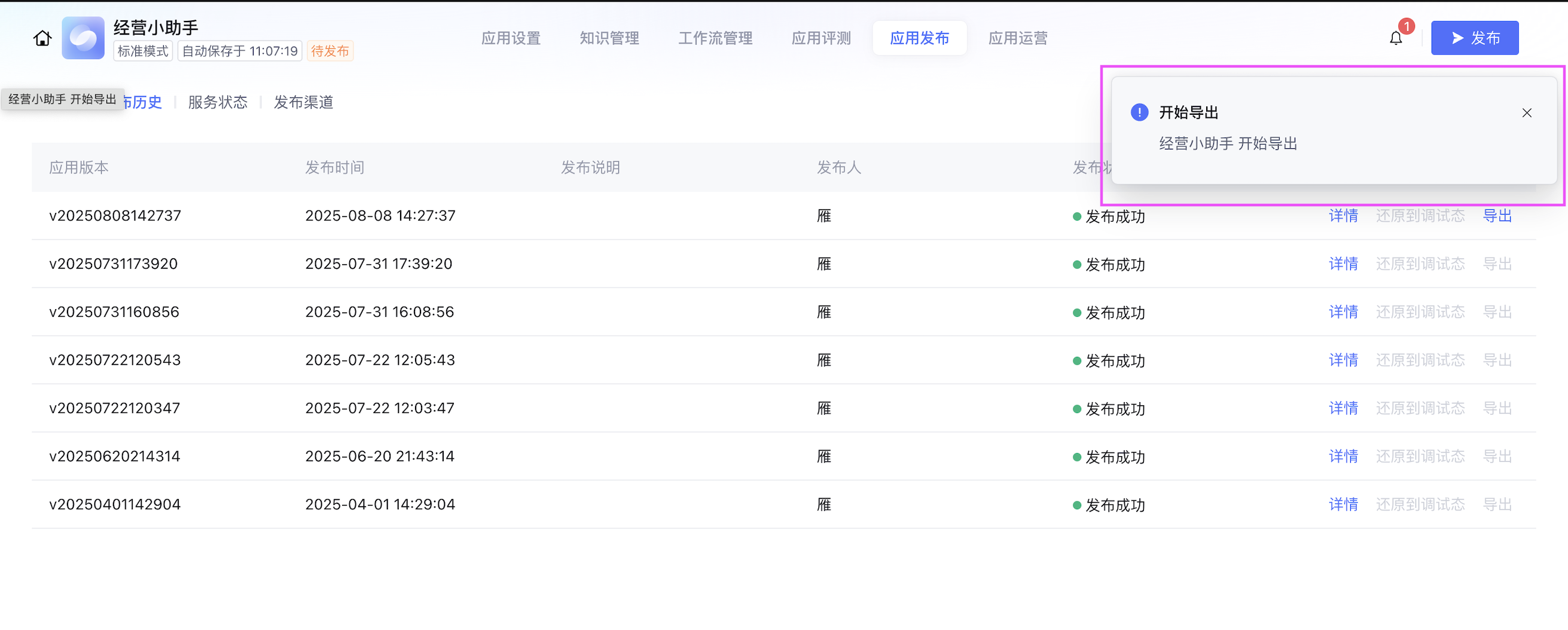
Task: Click 导出 for version v20250401142904
Action: pos(1497,504)
